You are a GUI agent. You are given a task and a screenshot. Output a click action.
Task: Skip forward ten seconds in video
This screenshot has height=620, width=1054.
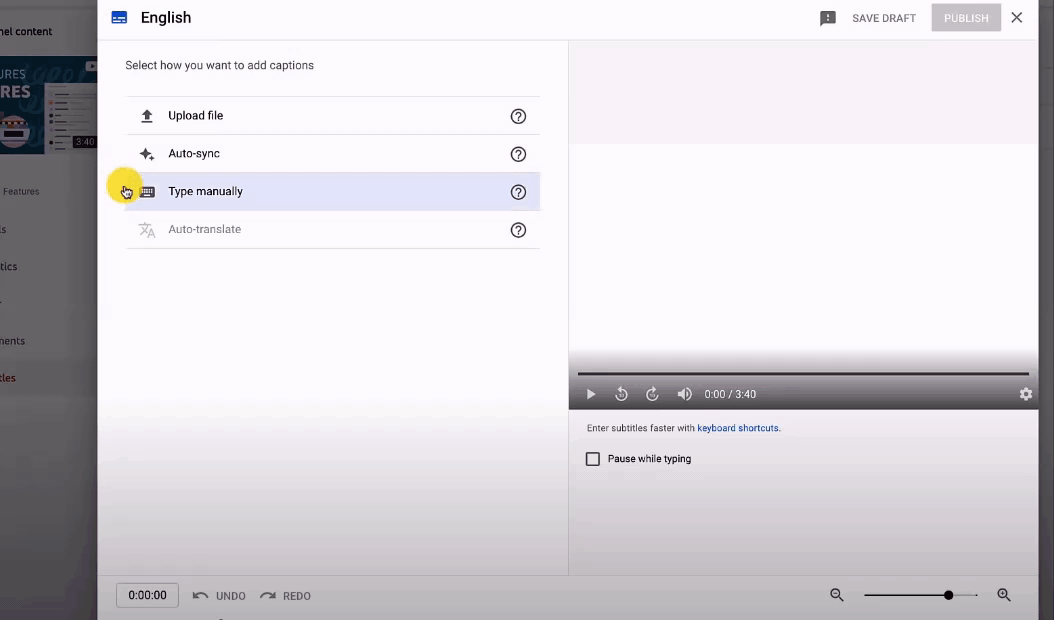pyautogui.click(x=652, y=394)
